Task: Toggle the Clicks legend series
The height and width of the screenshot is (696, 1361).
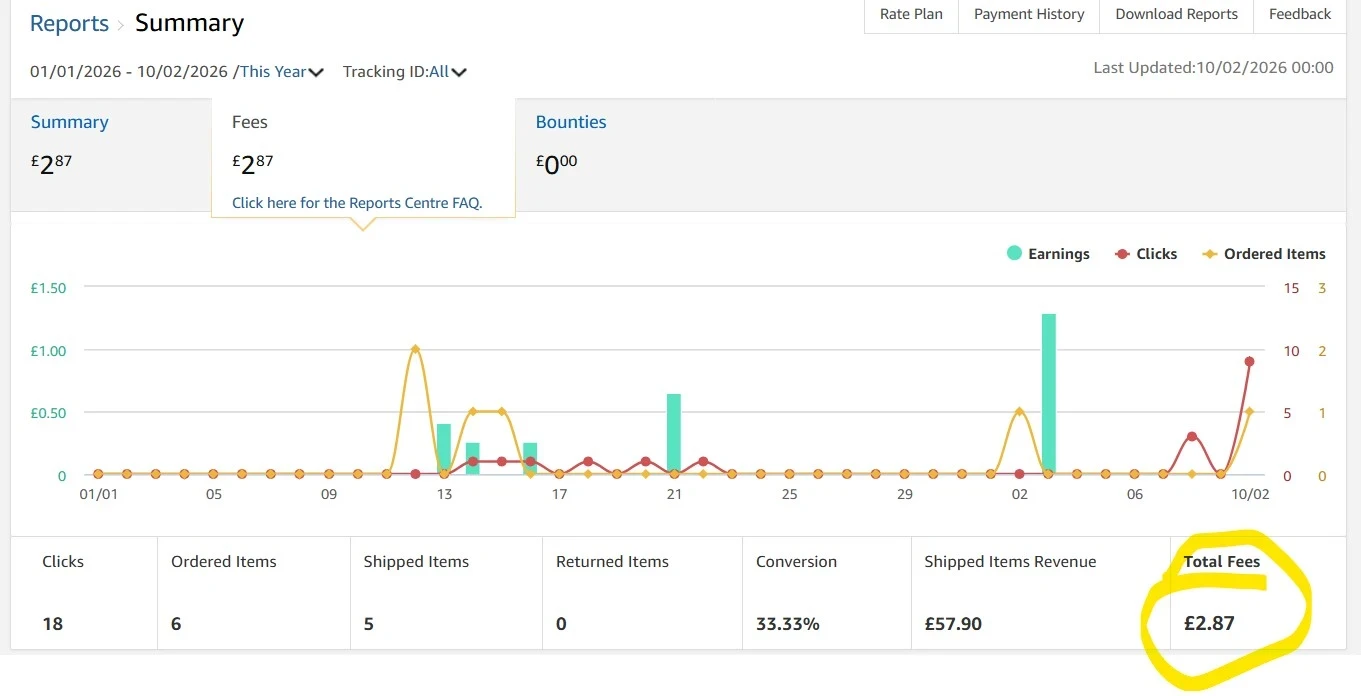Action: click(x=1146, y=254)
